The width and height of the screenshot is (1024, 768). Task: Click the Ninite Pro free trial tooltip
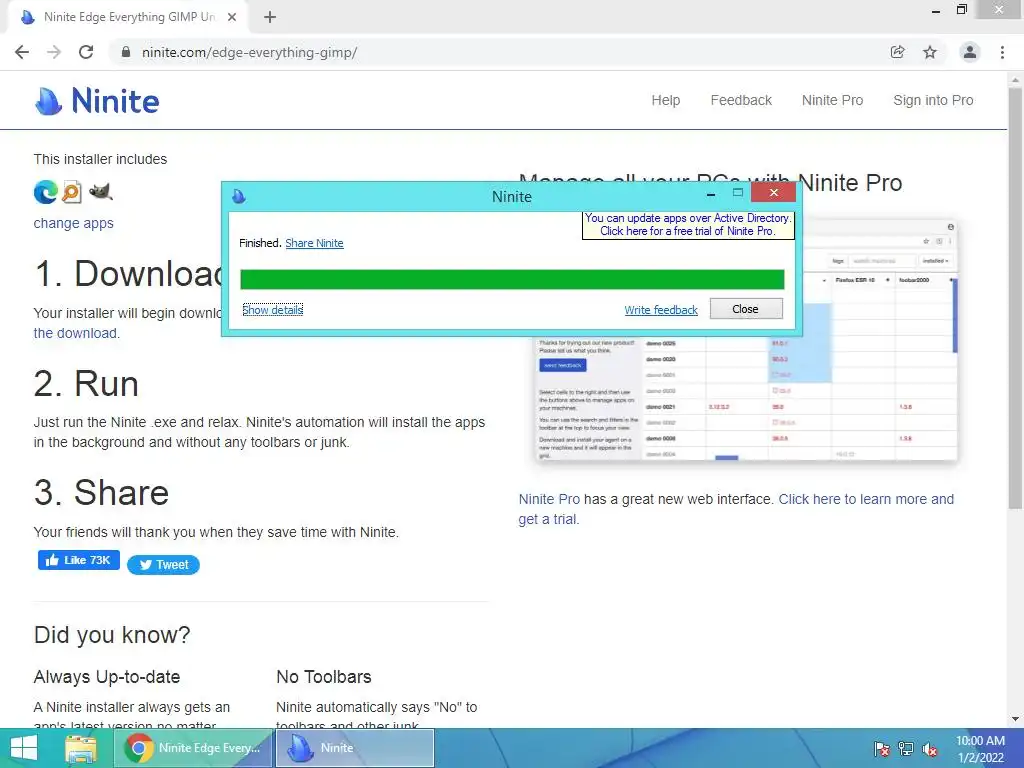688,225
